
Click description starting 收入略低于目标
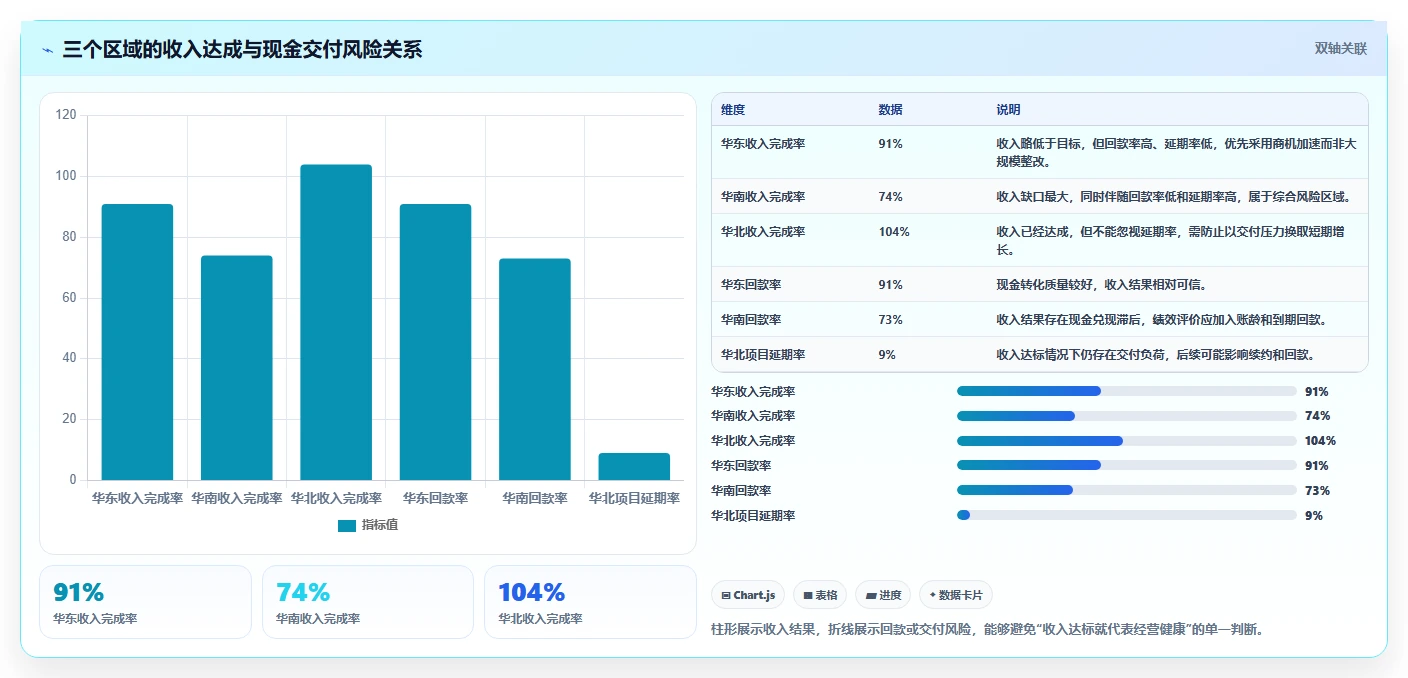(x=1176, y=153)
